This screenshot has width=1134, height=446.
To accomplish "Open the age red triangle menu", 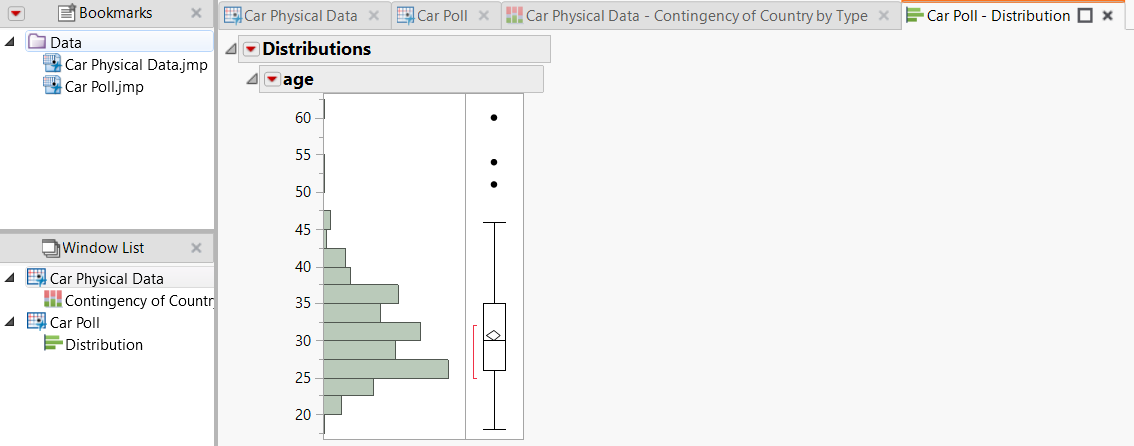I will (272, 80).
